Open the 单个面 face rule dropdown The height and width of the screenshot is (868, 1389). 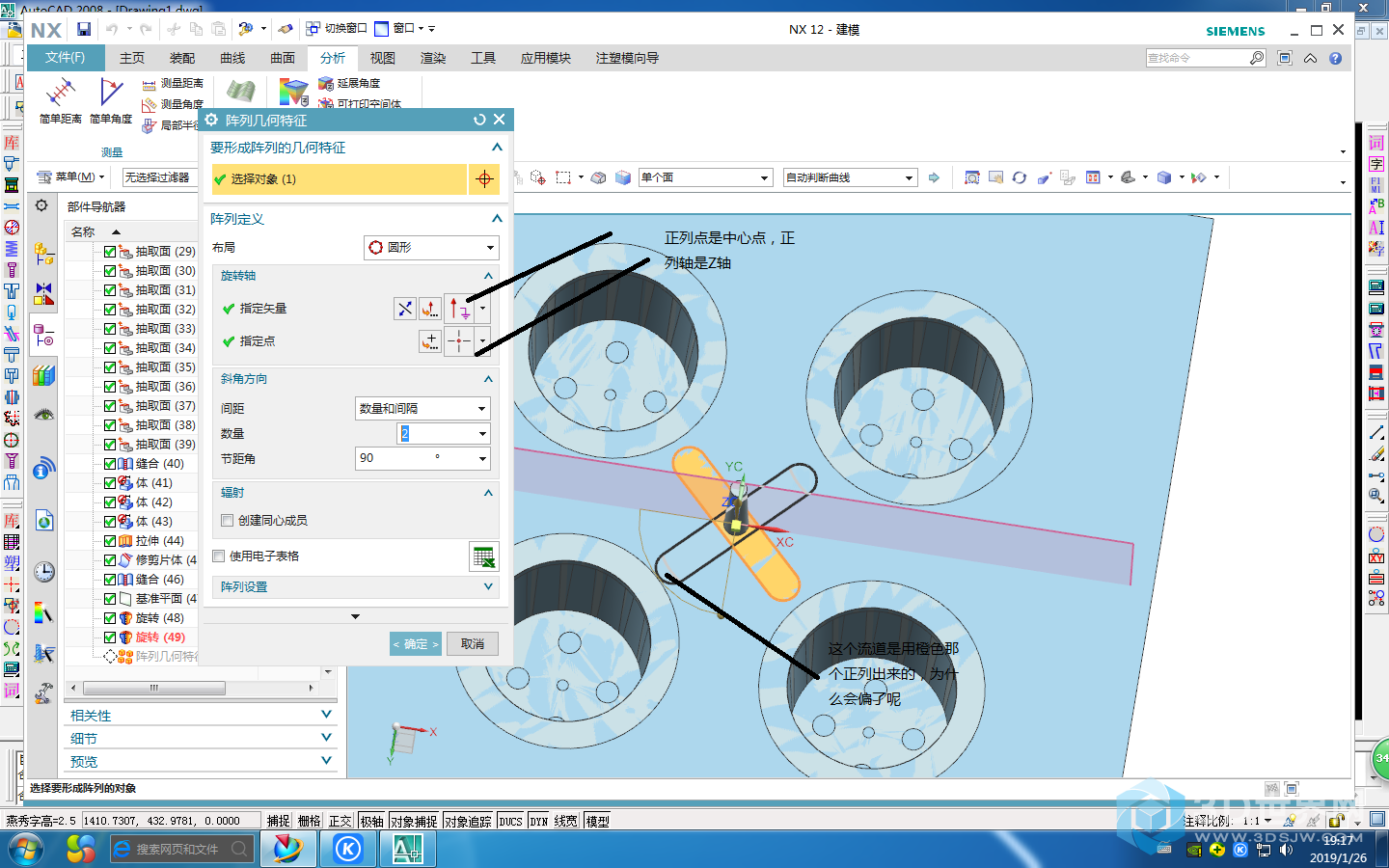(705, 177)
